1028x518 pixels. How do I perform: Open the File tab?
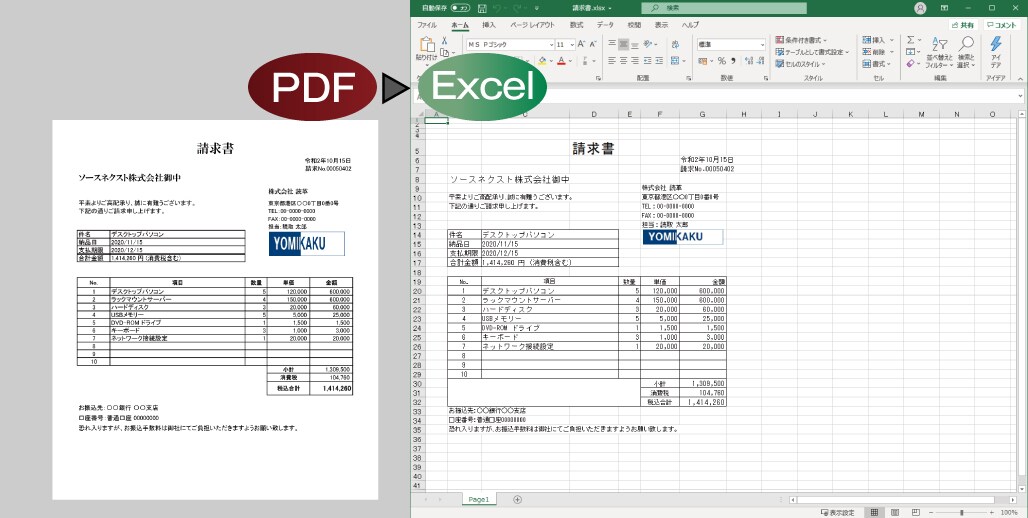coord(427,25)
